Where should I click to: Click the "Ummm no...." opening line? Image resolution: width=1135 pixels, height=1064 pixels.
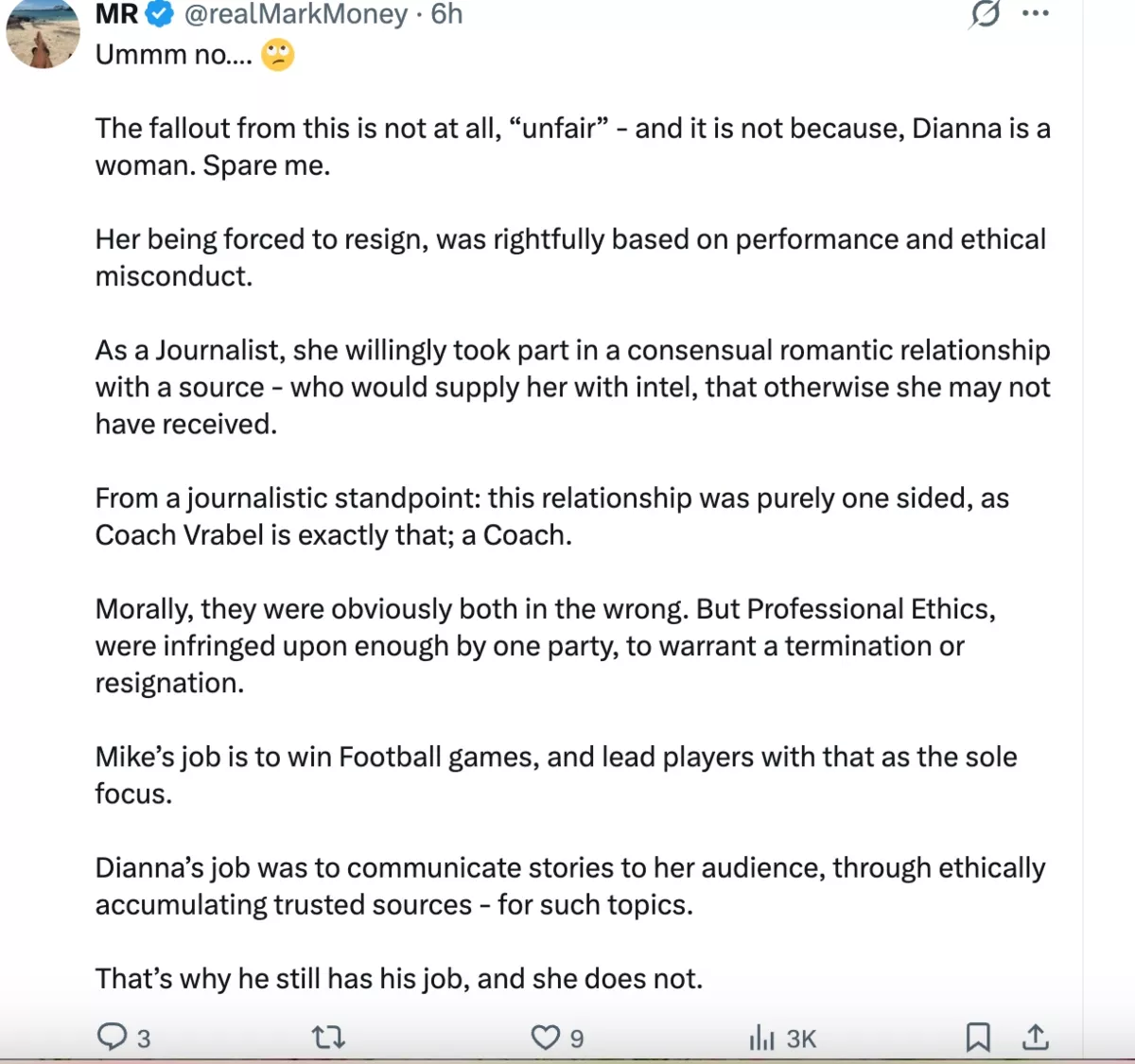tap(174, 55)
